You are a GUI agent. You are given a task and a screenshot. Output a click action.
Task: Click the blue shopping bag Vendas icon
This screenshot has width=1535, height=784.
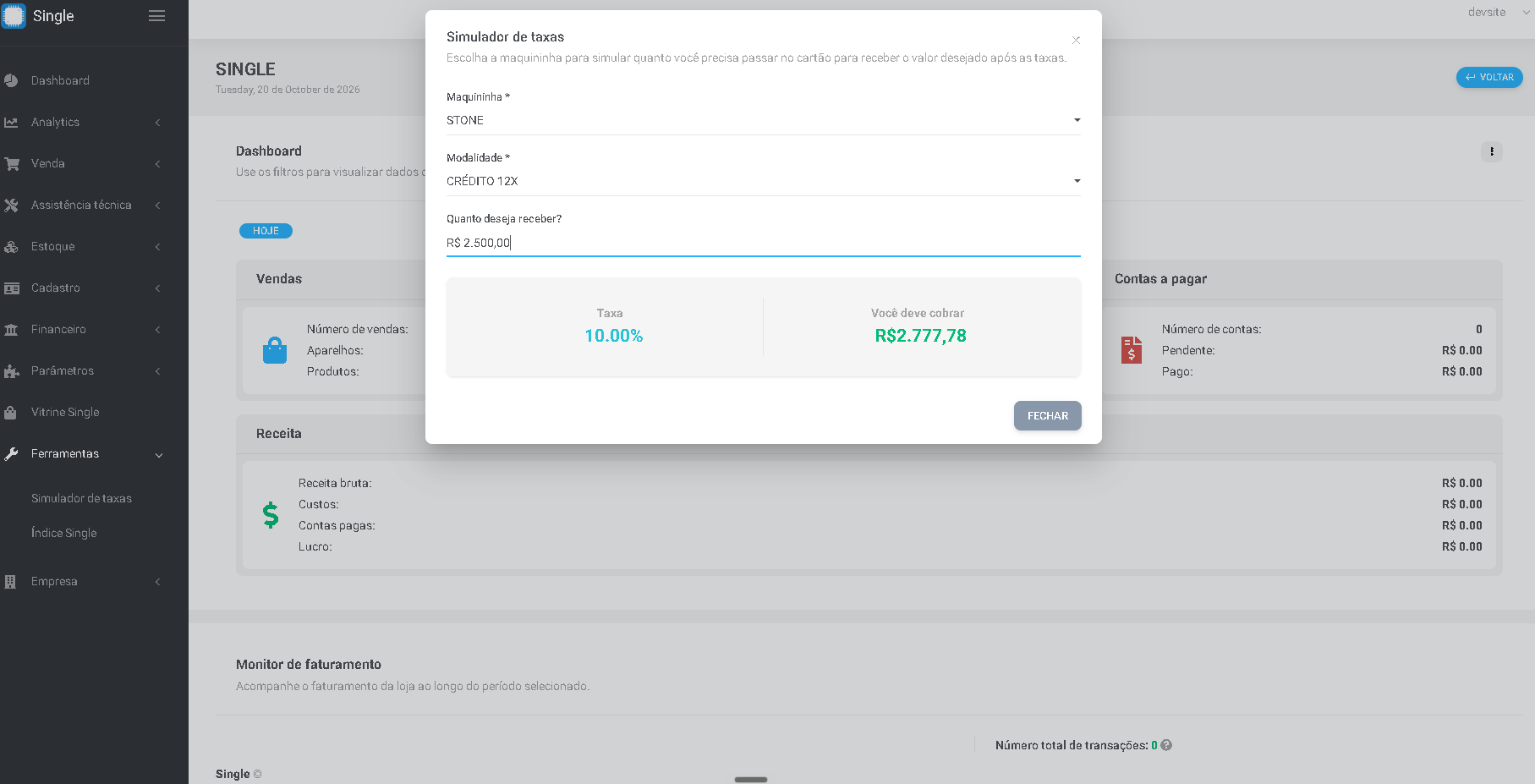click(x=275, y=350)
